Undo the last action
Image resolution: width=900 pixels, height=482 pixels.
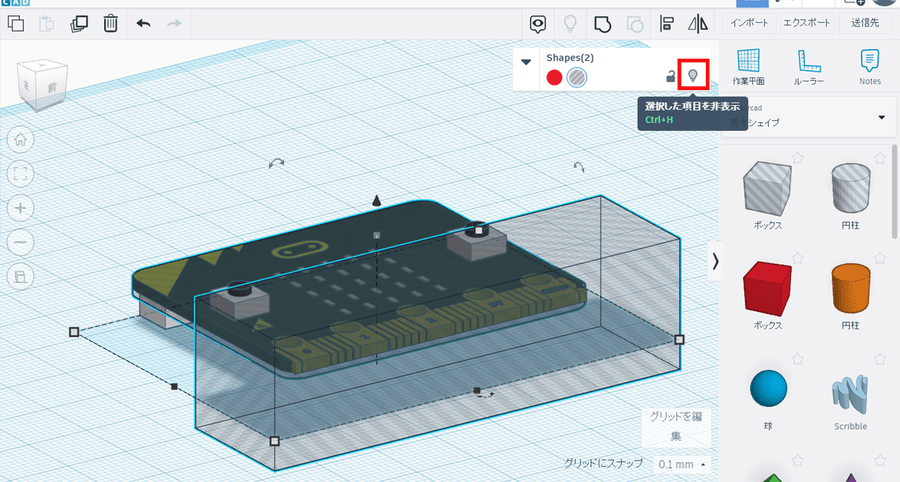[x=143, y=24]
